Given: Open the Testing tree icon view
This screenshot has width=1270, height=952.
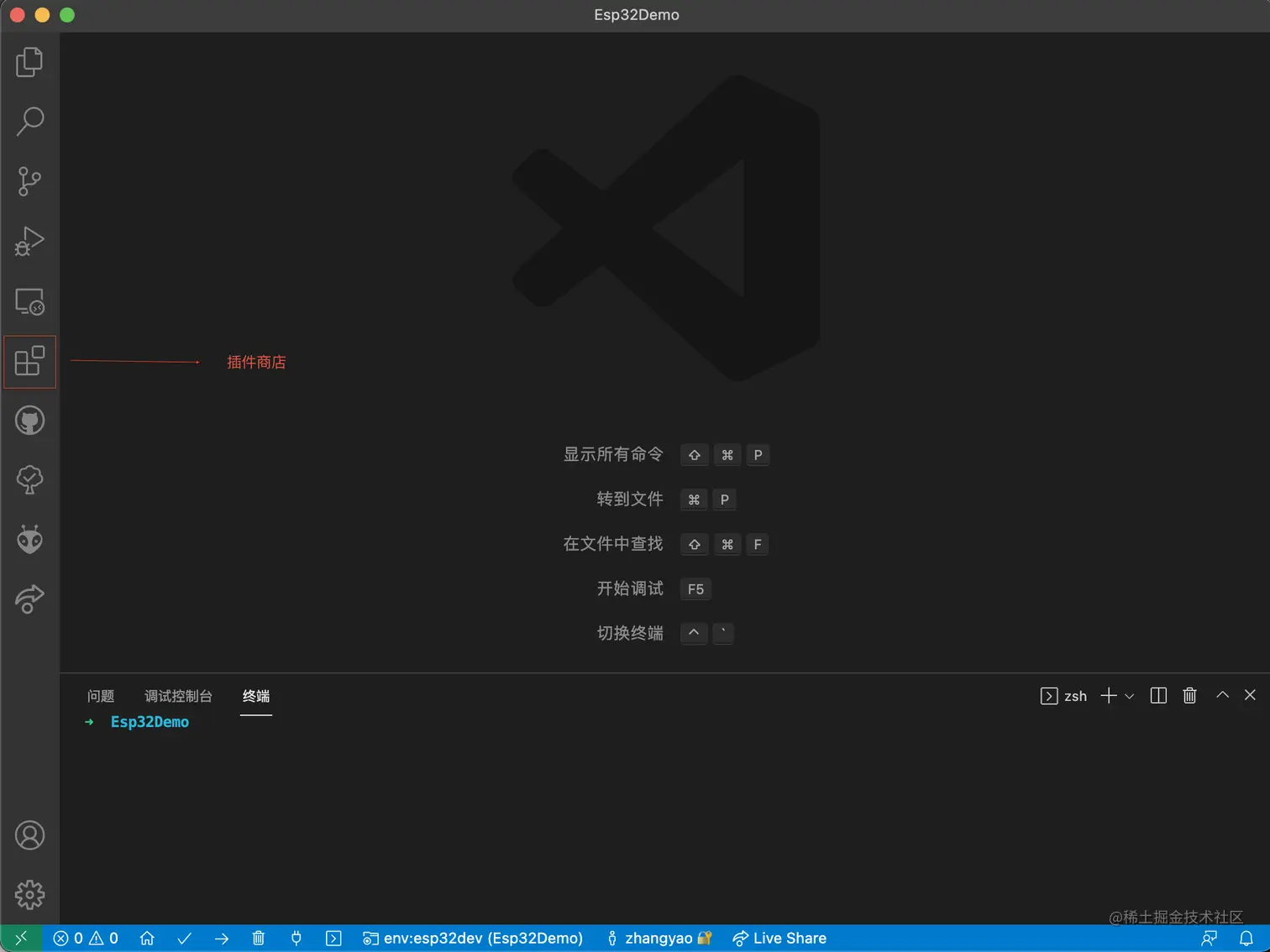Looking at the screenshot, I should [x=29, y=480].
